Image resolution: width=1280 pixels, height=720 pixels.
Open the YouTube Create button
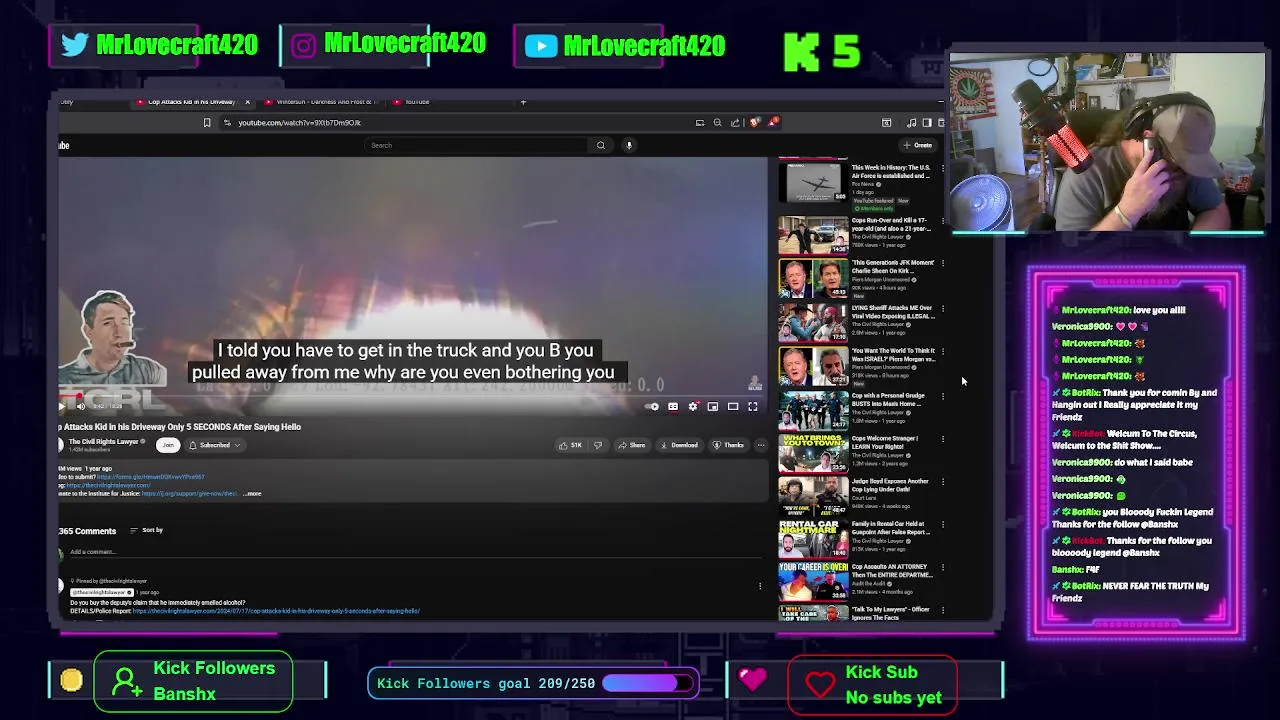(917, 145)
